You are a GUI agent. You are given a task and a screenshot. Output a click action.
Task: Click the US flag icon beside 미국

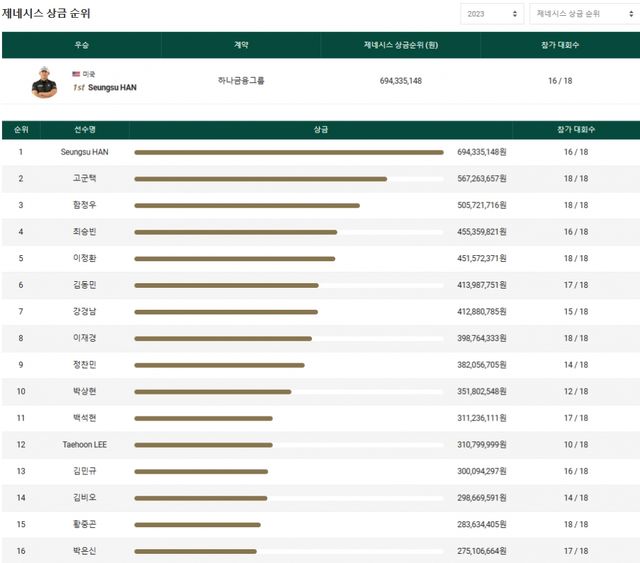[x=76, y=74]
